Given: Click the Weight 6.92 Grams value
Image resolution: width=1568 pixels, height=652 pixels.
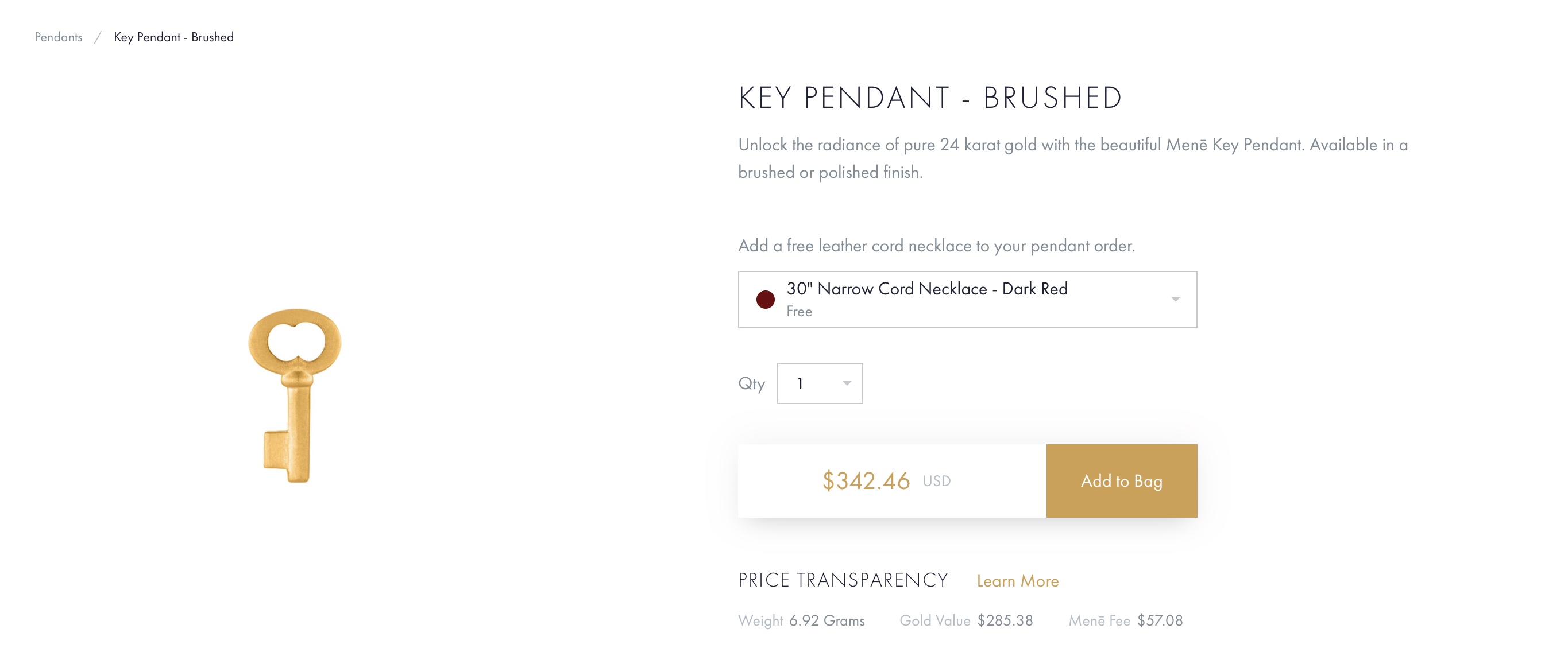Looking at the screenshot, I should (826, 620).
